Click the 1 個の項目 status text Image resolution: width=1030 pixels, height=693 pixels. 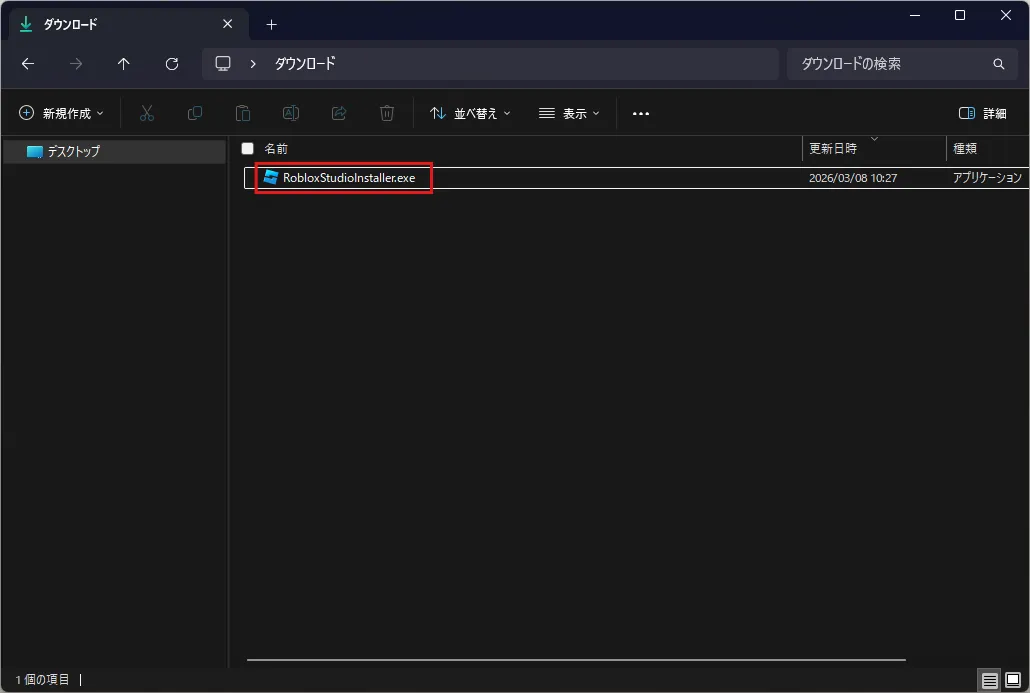tap(43, 680)
